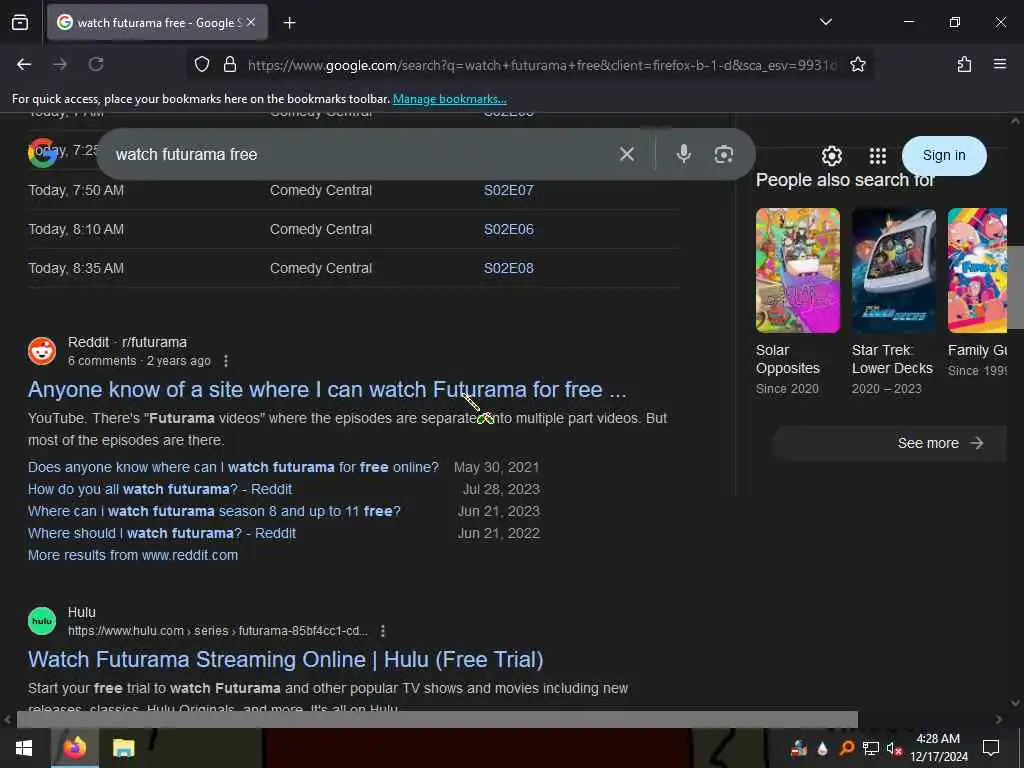1024x768 pixels.
Task: Select 'Today, 8:35 AM' showtime text
Action: click(x=76, y=268)
